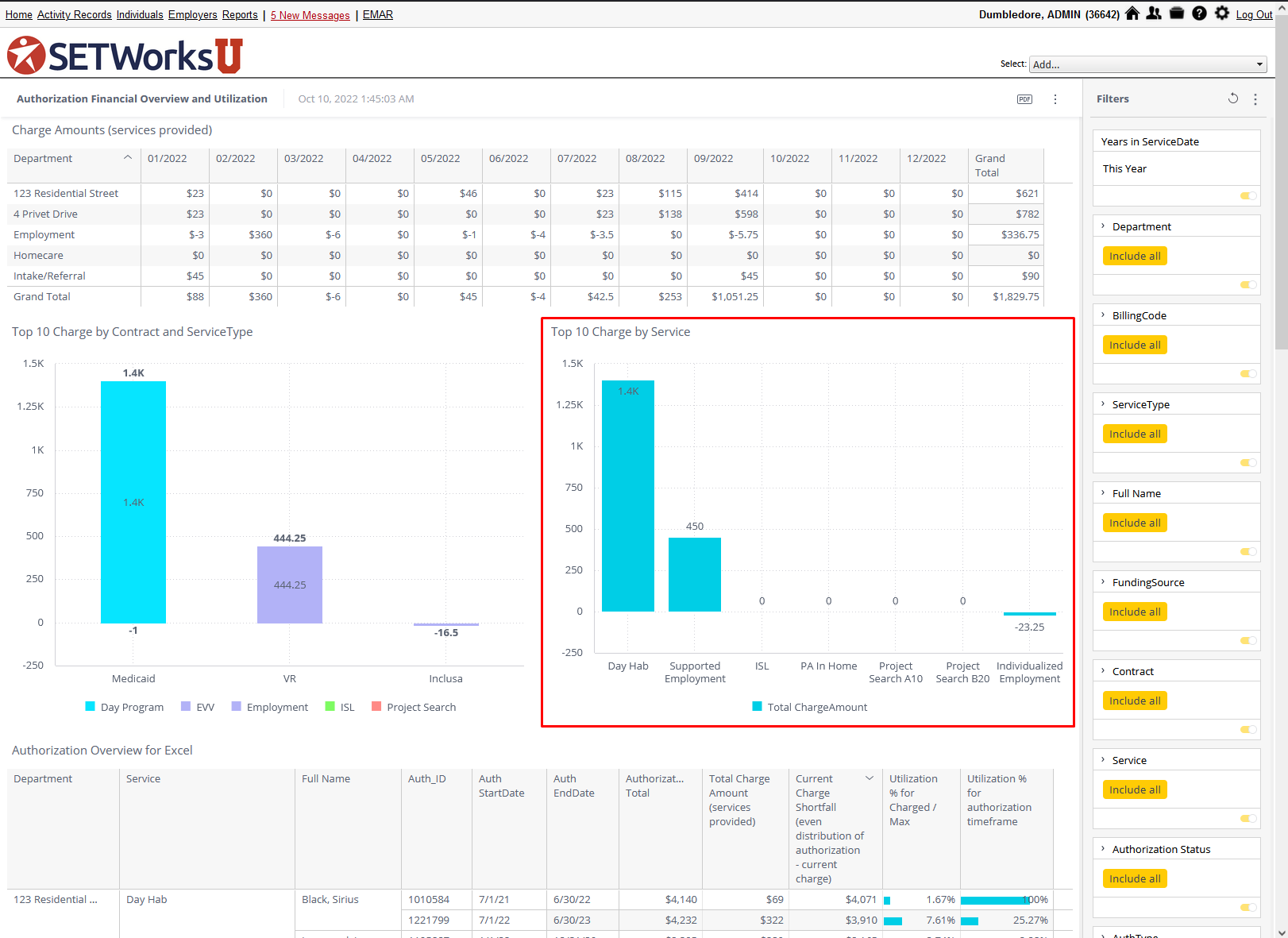Expand the ServiceType filter chevron

(x=1103, y=404)
